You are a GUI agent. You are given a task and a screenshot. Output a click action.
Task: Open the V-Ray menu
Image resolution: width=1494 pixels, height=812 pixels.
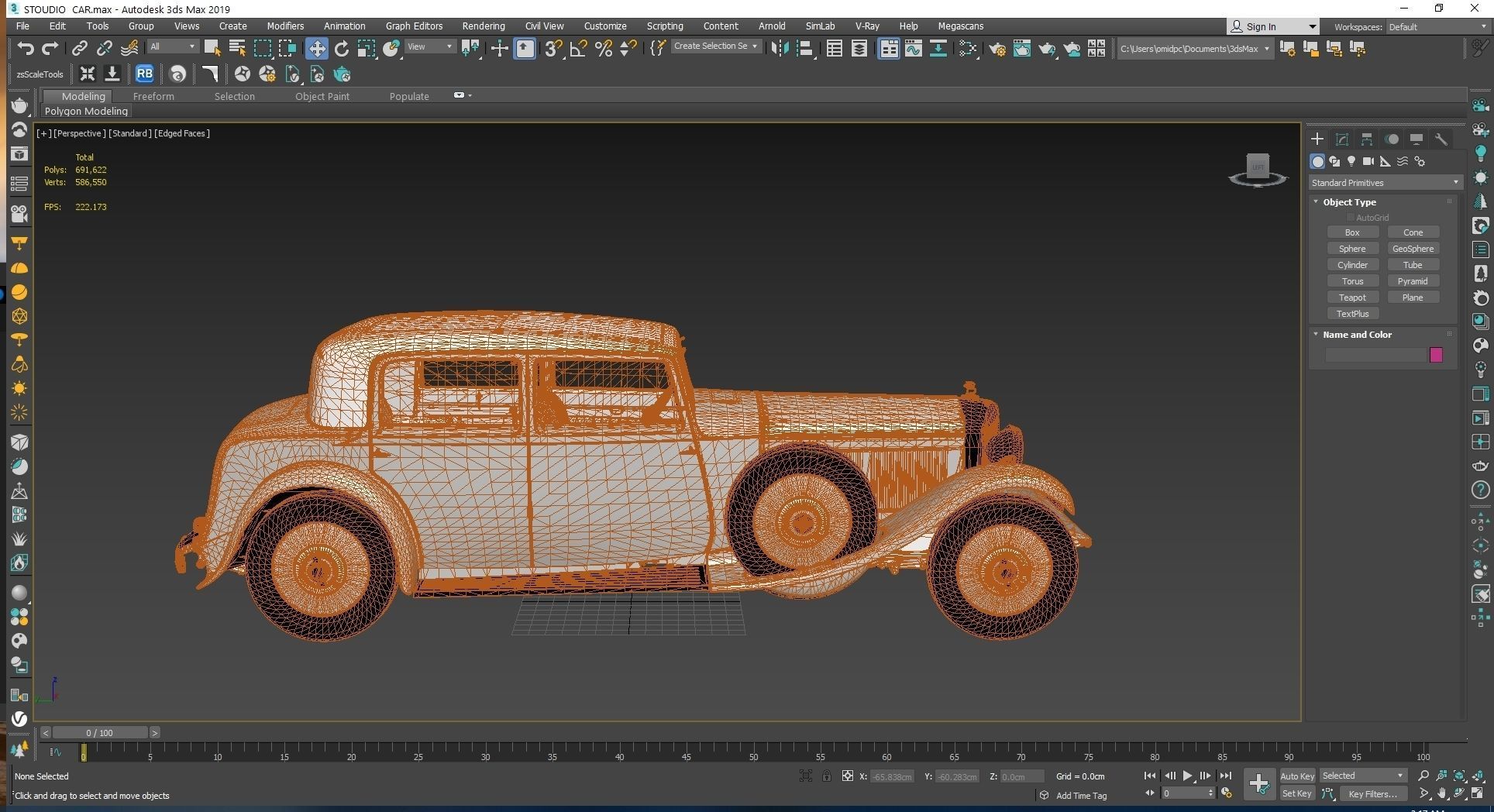(867, 26)
